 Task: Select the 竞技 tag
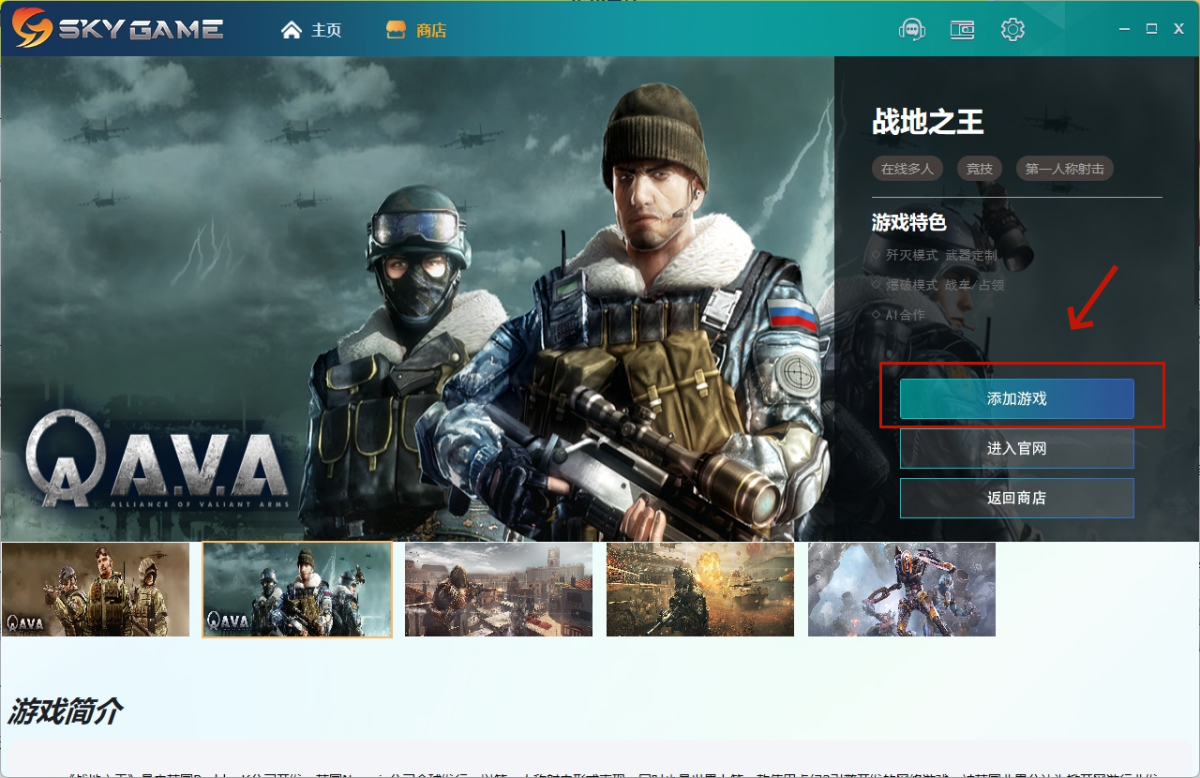[980, 169]
